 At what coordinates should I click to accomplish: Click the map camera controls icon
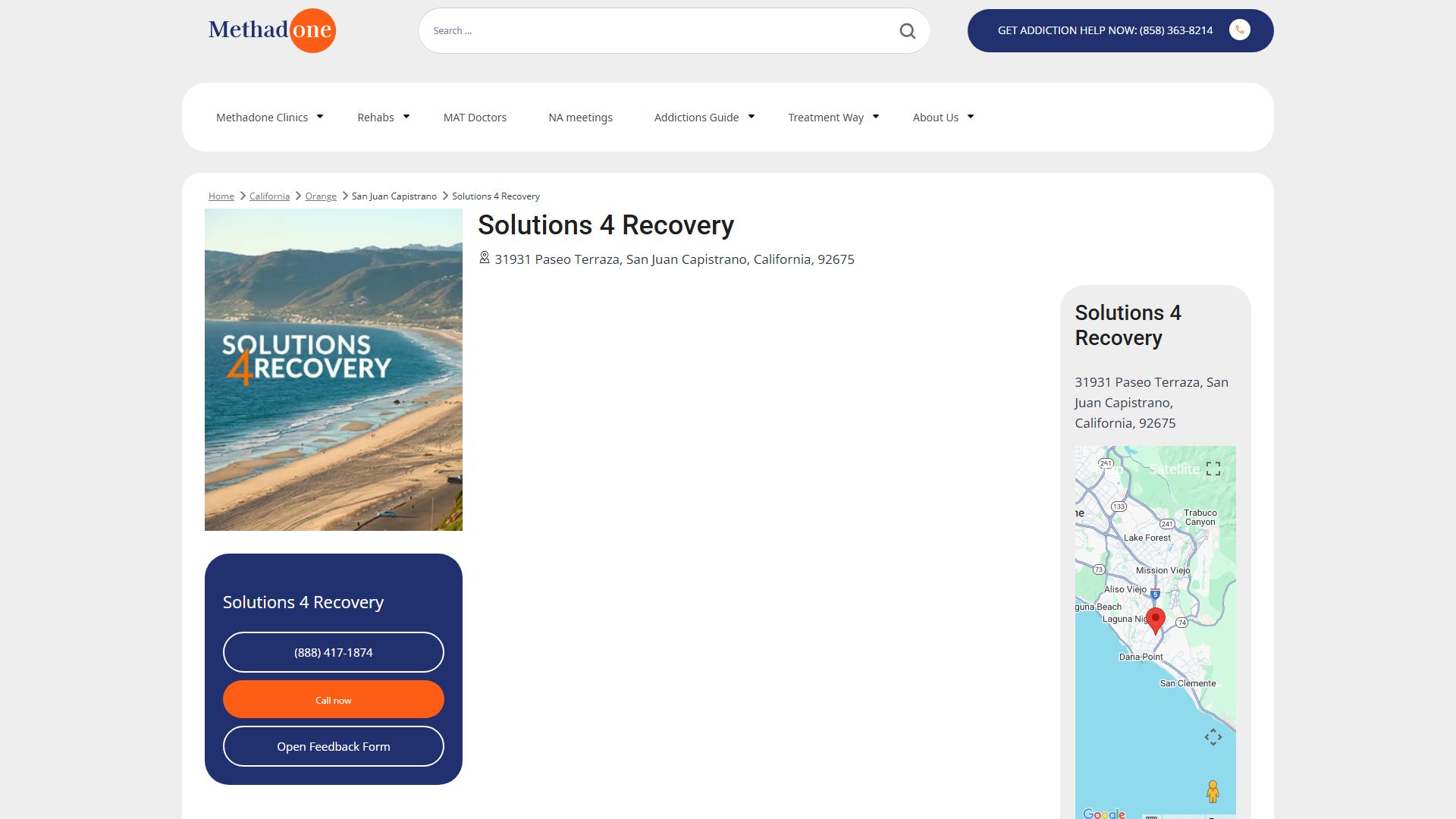pyautogui.click(x=1213, y=736)
